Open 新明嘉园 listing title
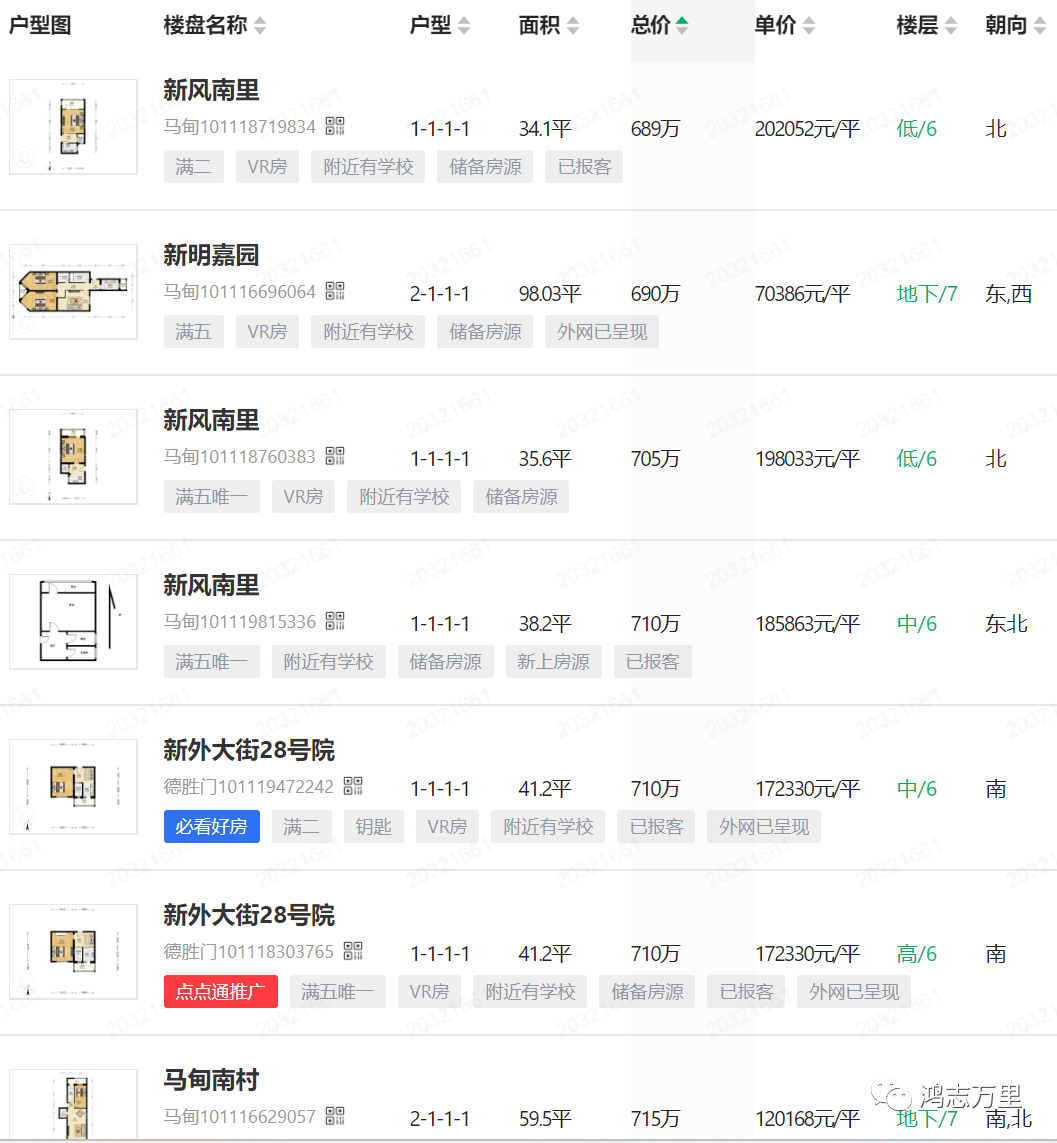 pos(211,255)
